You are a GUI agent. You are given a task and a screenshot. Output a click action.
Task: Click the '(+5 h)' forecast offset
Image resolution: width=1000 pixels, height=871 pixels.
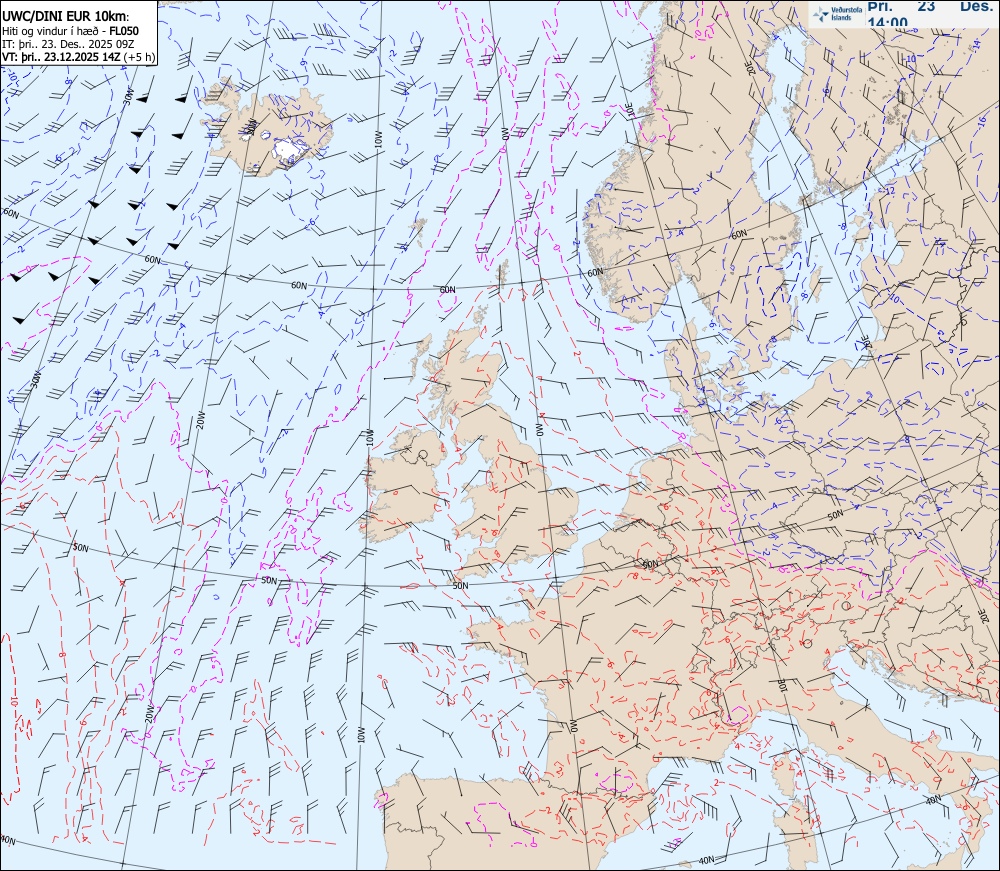click(x=140, y=57)
